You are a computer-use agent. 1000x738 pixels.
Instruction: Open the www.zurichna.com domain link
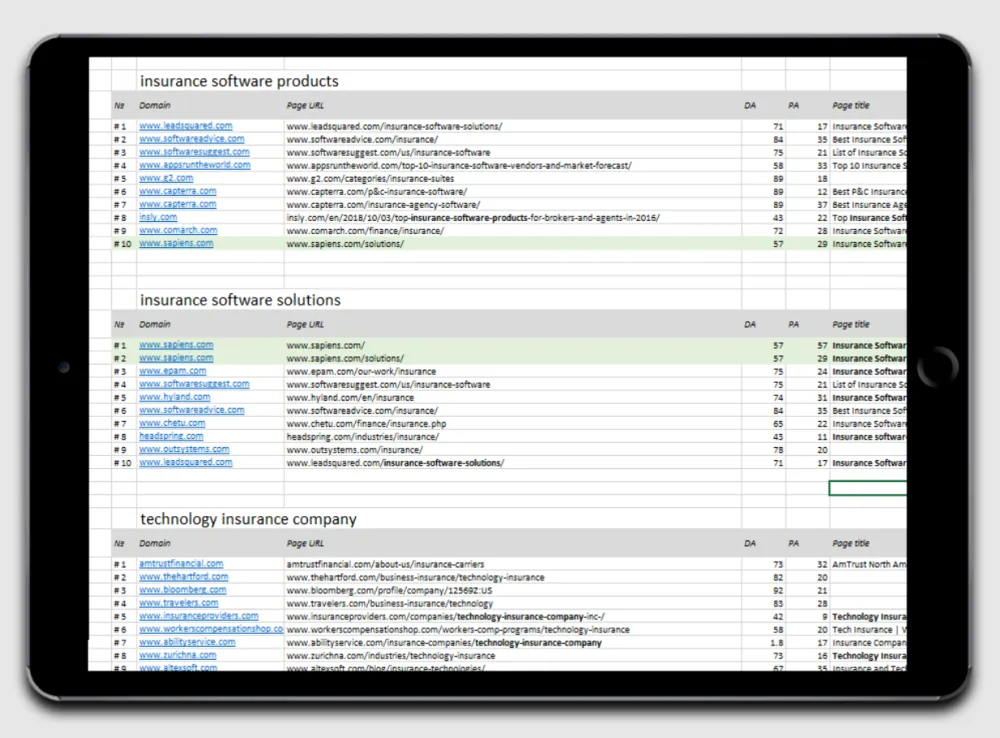(x=177, y=655)
